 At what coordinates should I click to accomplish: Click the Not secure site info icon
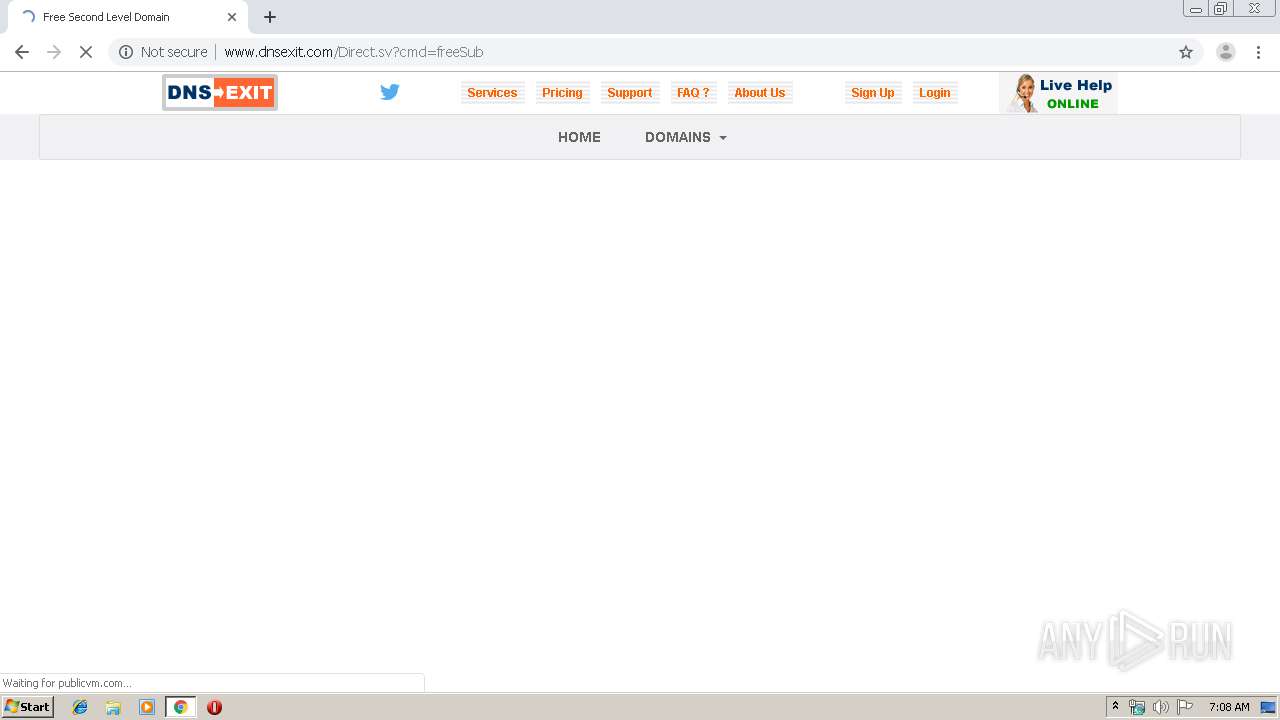tap(126, 52)
